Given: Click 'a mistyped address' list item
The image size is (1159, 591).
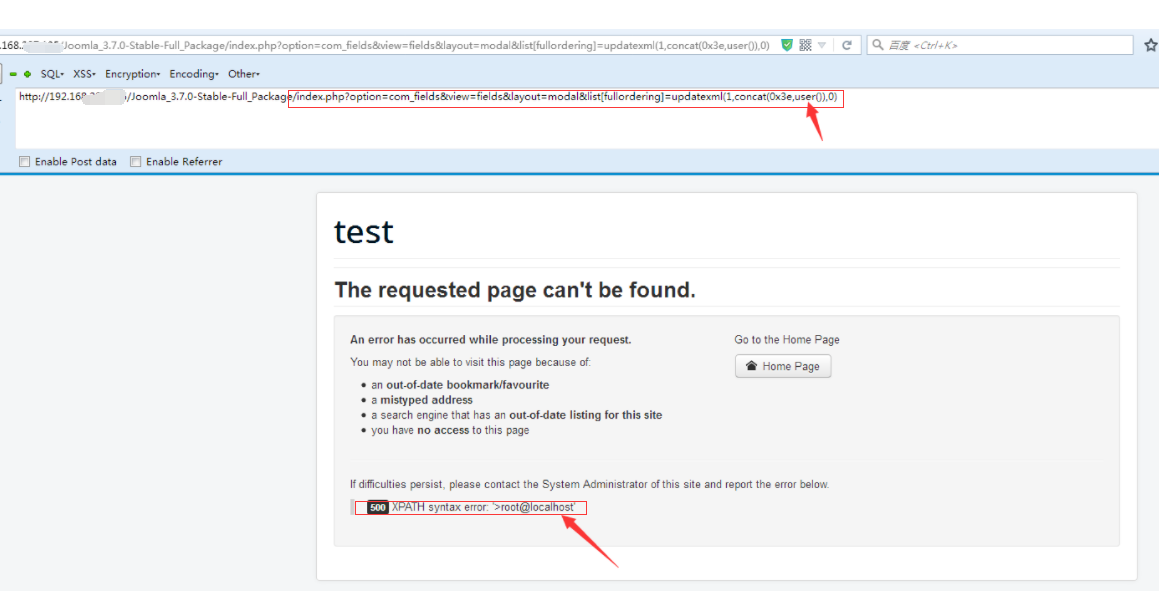Looking at the screenshot, I should (421, 400).
